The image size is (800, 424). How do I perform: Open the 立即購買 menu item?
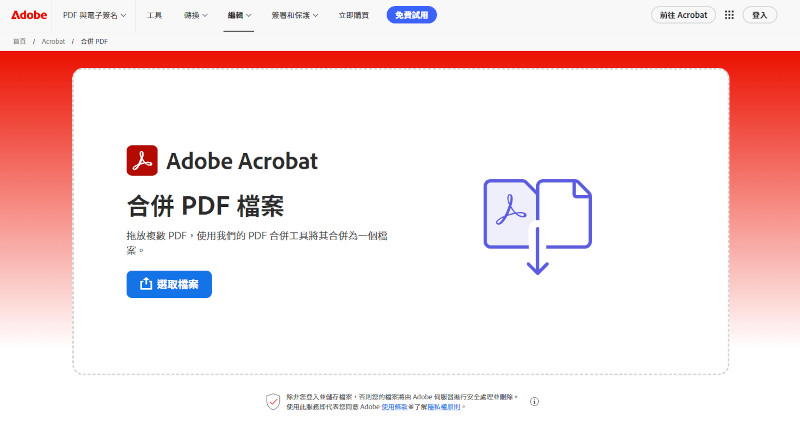pyautogui.click(x=354, y=15)
